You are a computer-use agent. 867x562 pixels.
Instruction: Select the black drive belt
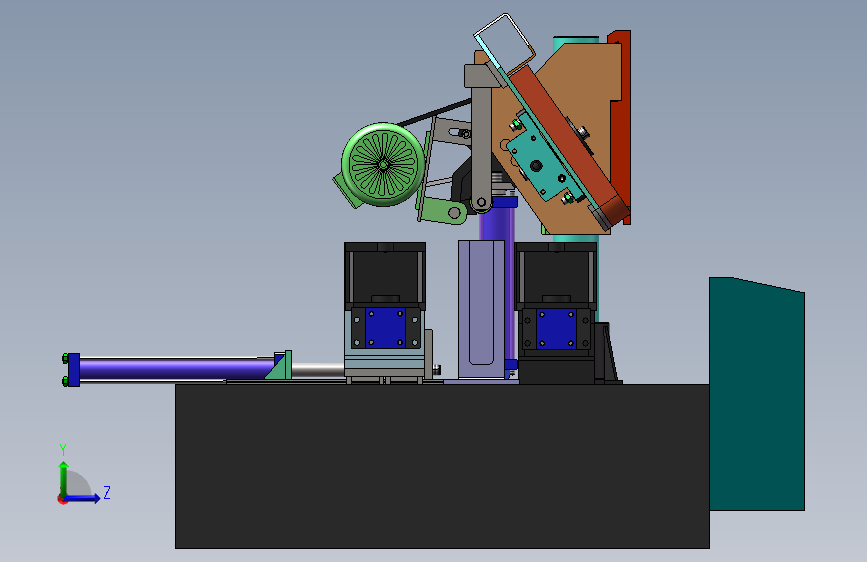(x=434, y=113)
